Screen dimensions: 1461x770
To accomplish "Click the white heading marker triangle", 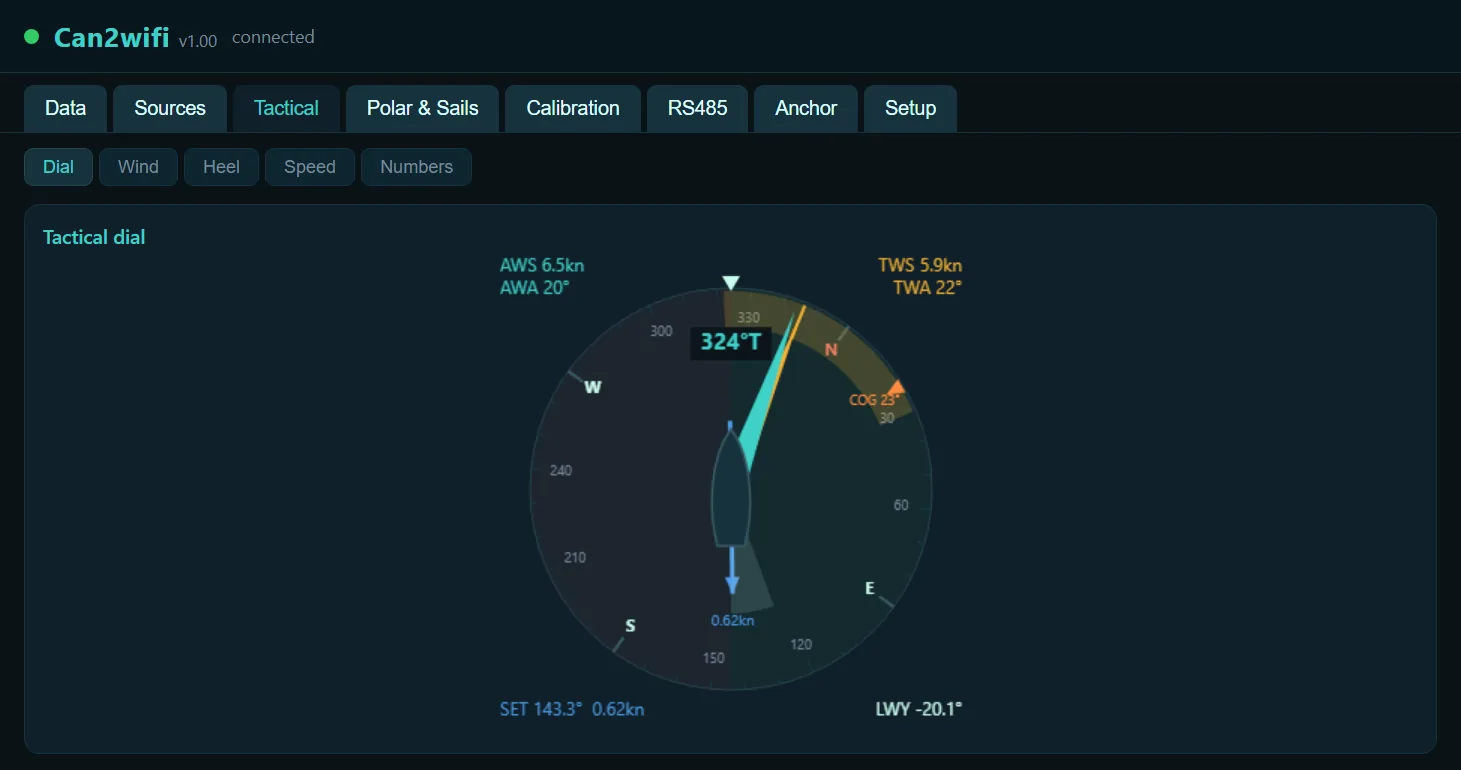I will [731, 283].
